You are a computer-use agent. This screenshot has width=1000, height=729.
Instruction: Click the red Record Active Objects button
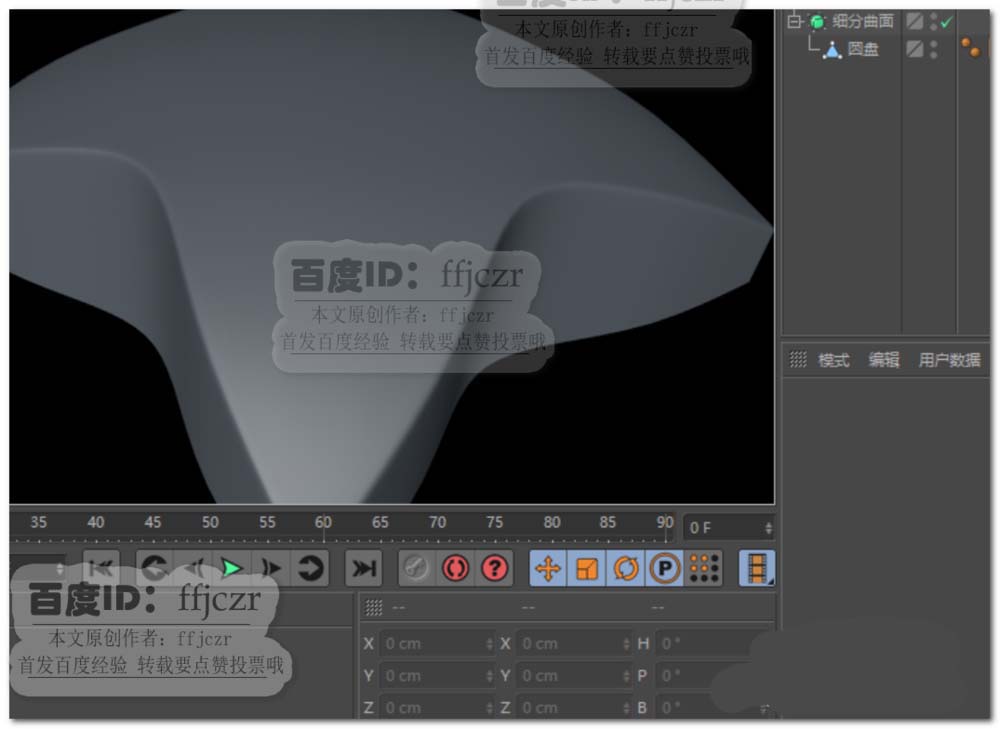pyautogui.click(x=455, y=568)
